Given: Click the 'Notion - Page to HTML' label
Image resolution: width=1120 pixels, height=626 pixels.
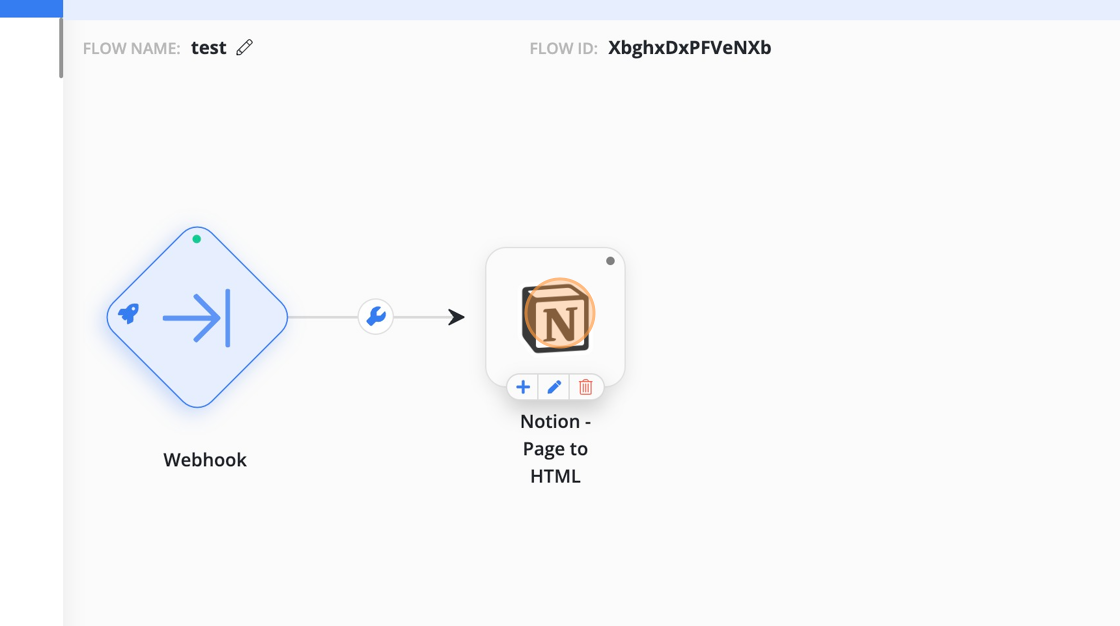Looking at the screenshot, I should pyautogui.click(x=556, y=449).
